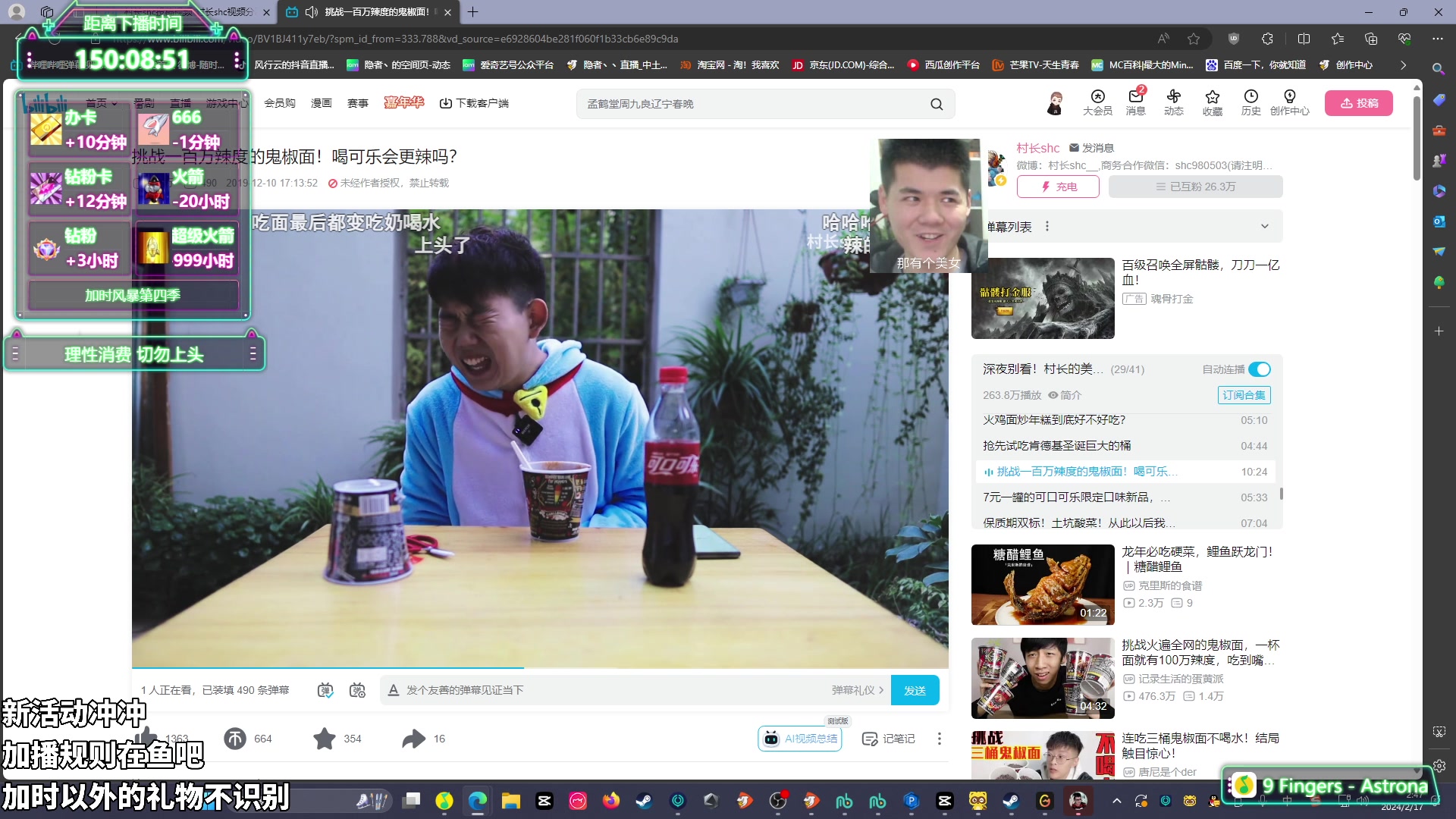Share the video via the share arrow icon
The image size is (1456, 819).
413,738
